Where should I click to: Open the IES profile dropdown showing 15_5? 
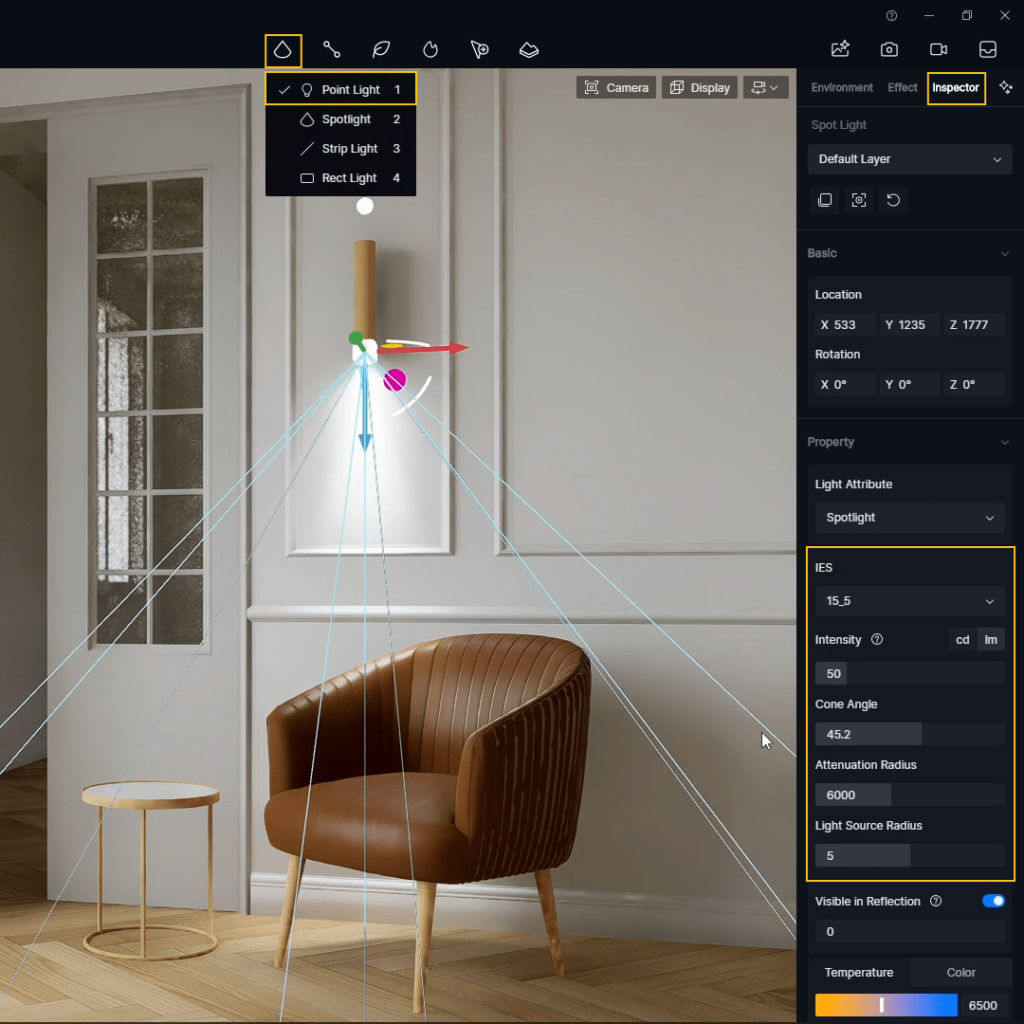click(909, 601)
